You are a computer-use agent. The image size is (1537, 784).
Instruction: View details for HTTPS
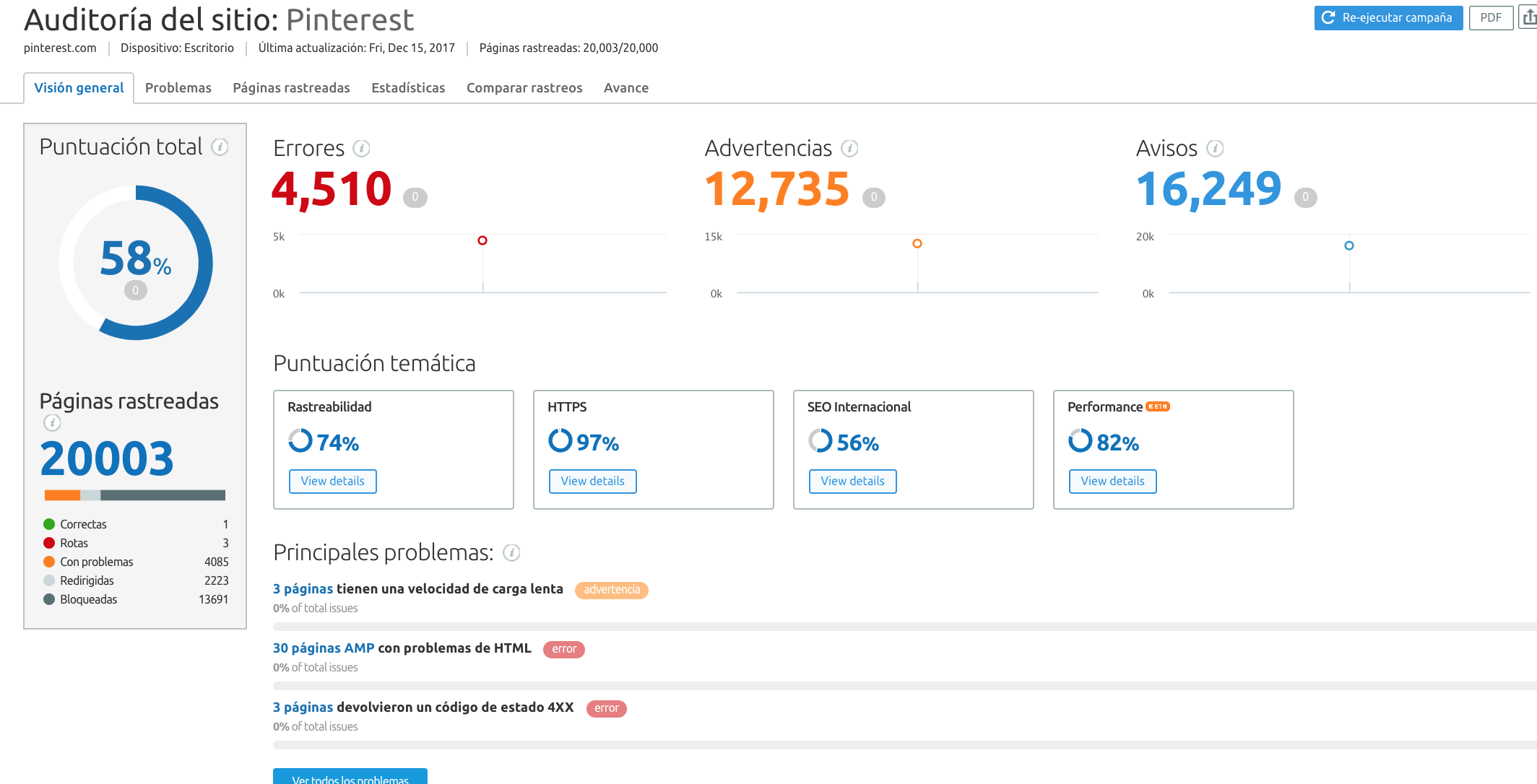(593, 482)
